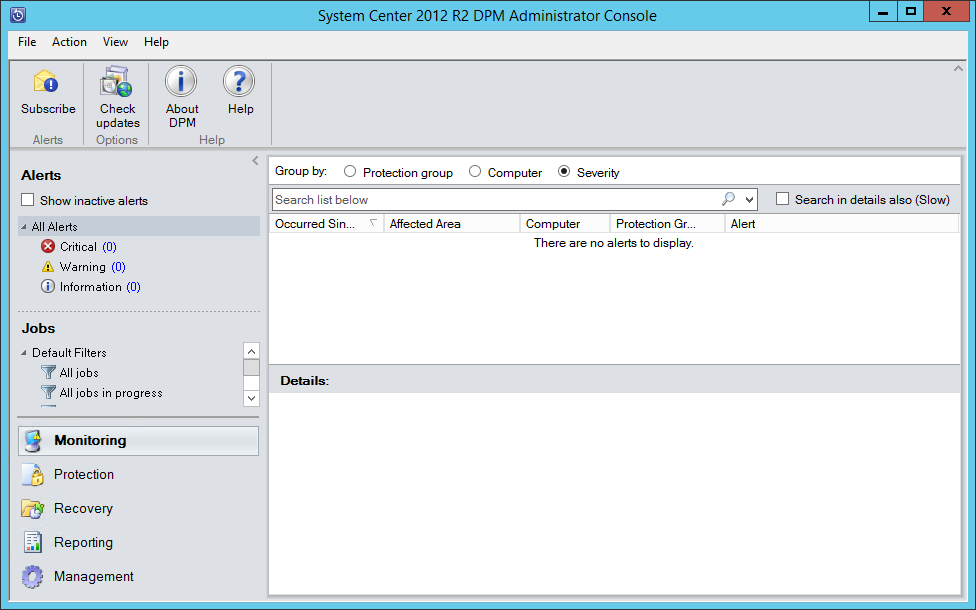
Task: Click the Subscribe alerts icon
Action: (46, 82)
